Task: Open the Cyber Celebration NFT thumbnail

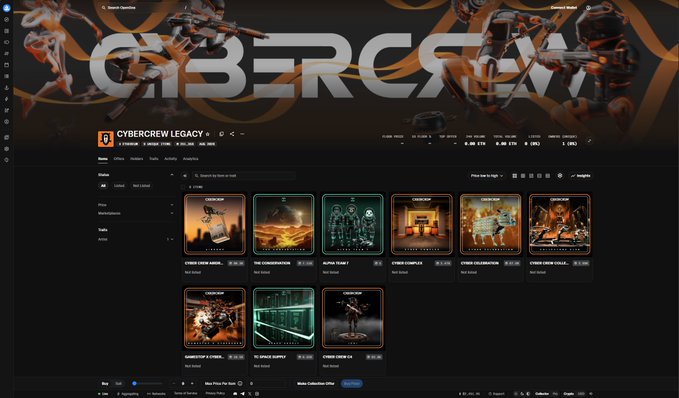Action: [491, 224]
